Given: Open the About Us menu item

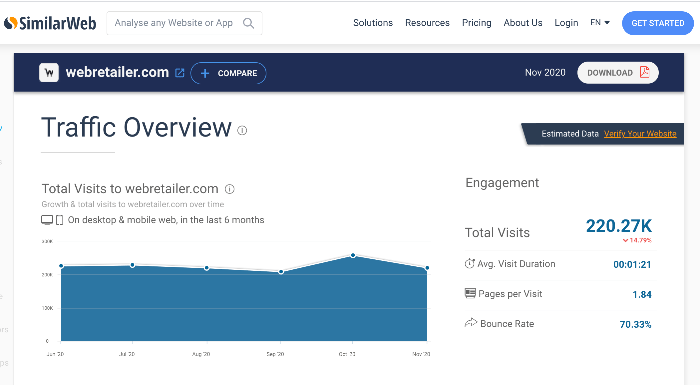Looking at the screenshot, I should tap(523, 23).
